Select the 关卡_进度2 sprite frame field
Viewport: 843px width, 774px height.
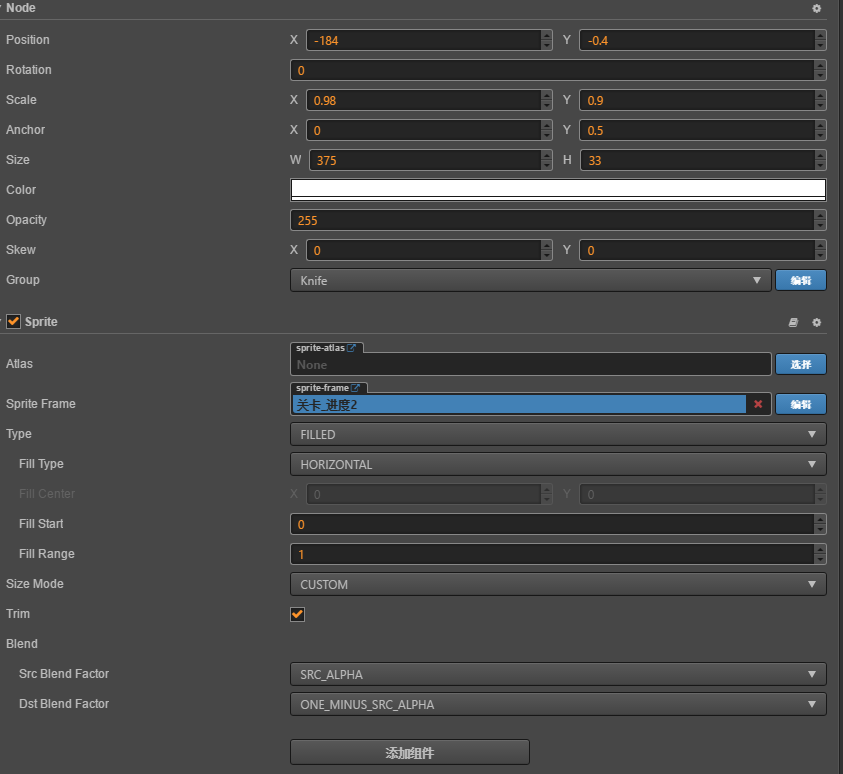click(x=519, y=404)
